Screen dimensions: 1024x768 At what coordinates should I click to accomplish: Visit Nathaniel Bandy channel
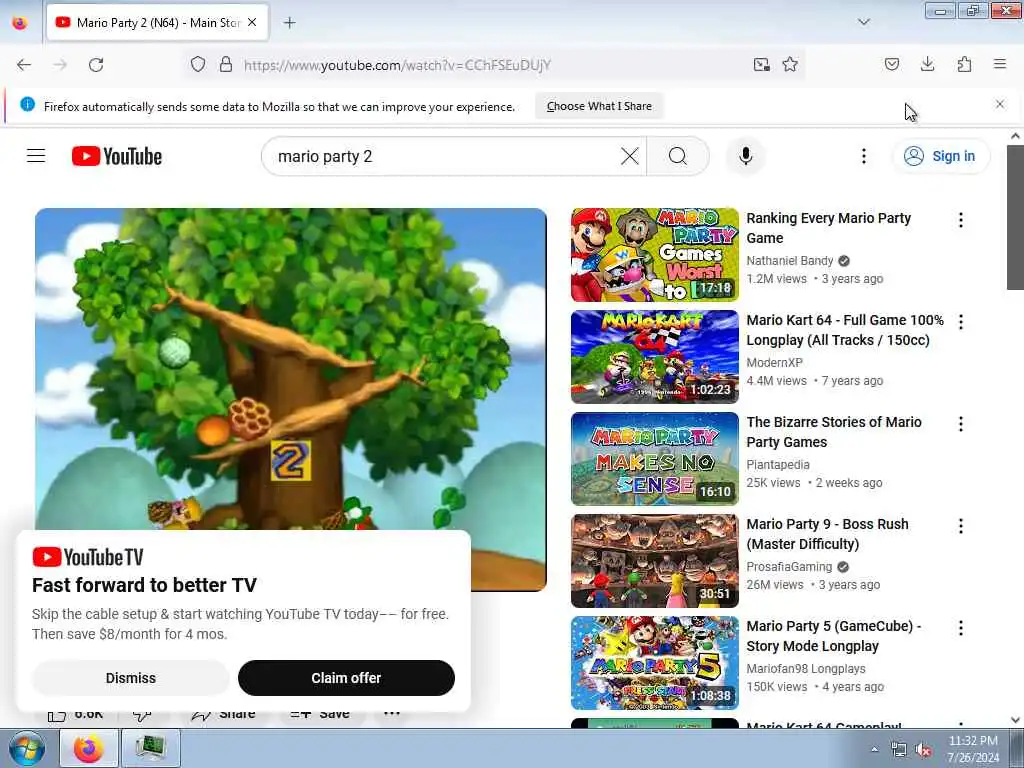(790, 261)
